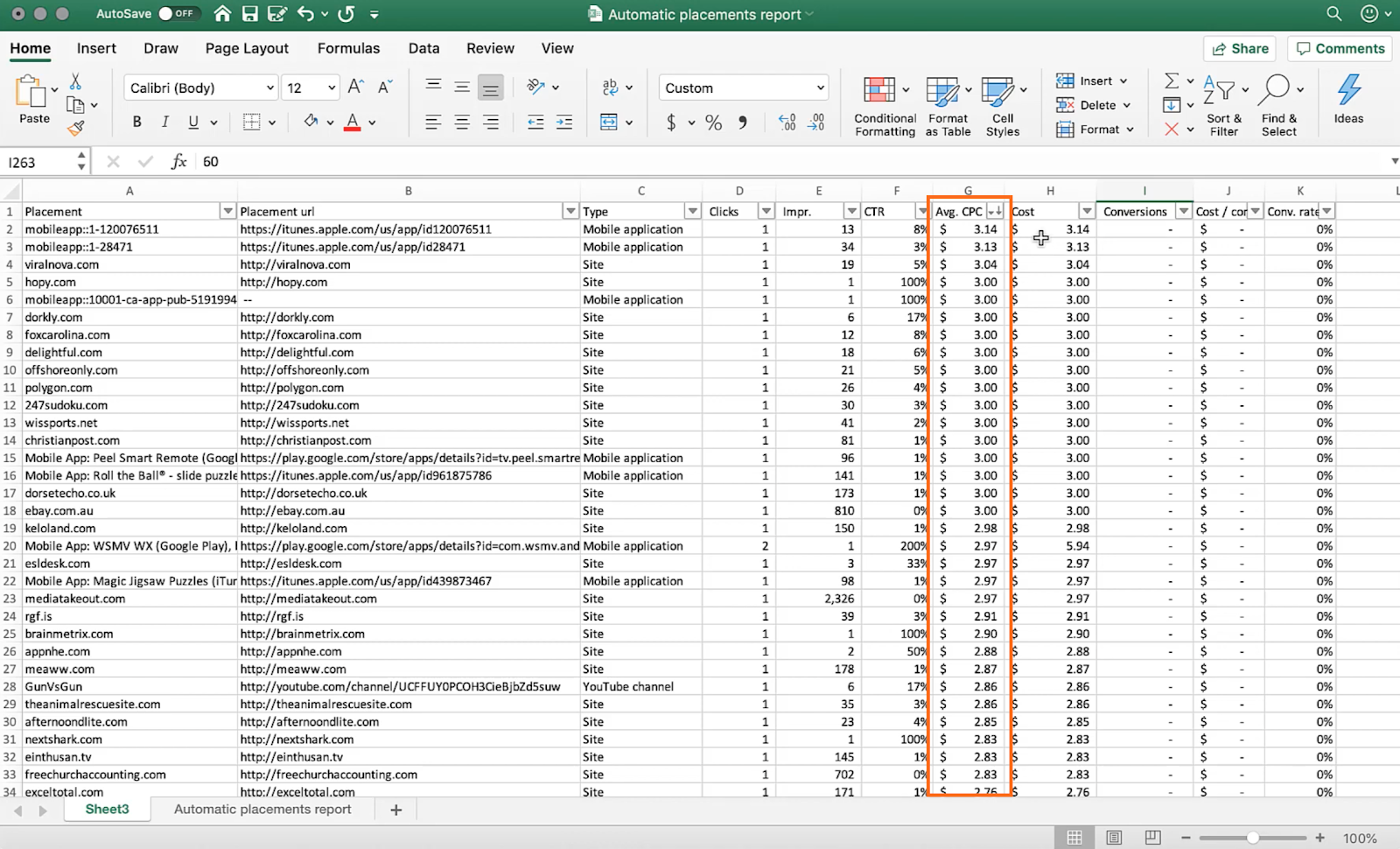Screen dimensions: 1400x849
Task: Click the Format Painter brush icon
Action: 75,128
